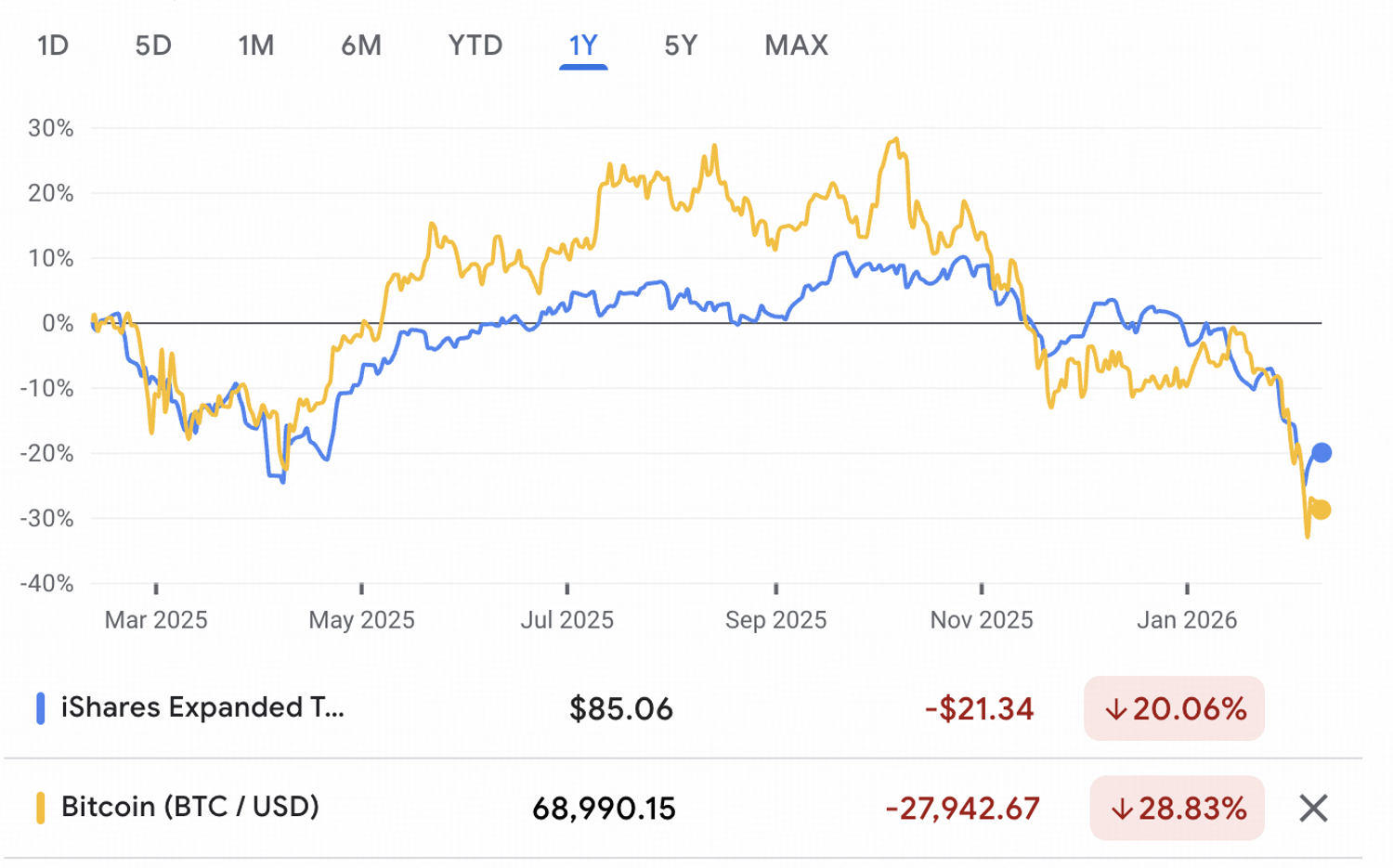
Task: Open the 6M time range view
Action: (361, 45)
